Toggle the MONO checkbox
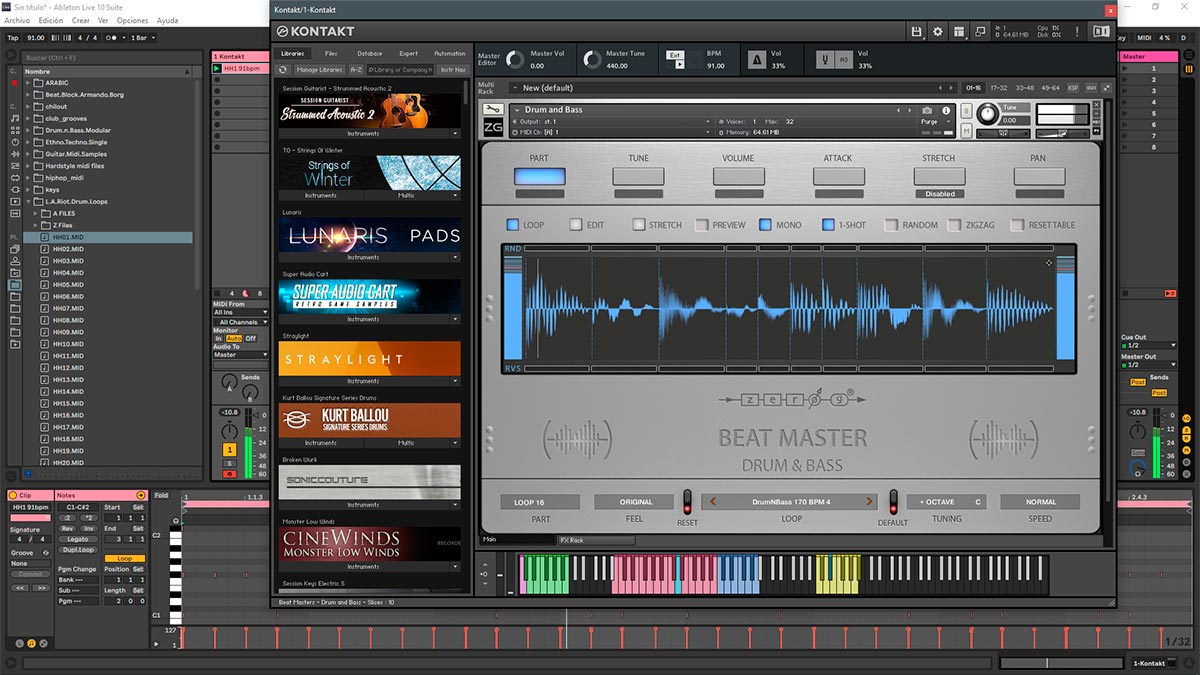 [766, 225]
